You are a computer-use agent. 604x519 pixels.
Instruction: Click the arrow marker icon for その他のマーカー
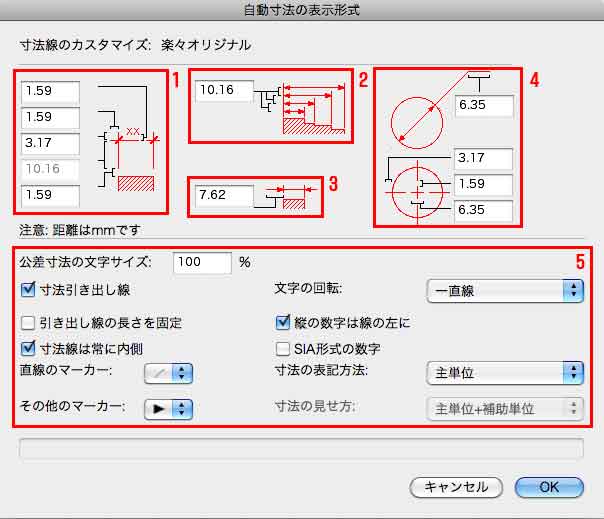pyautogui.click(x=158, y=408)
